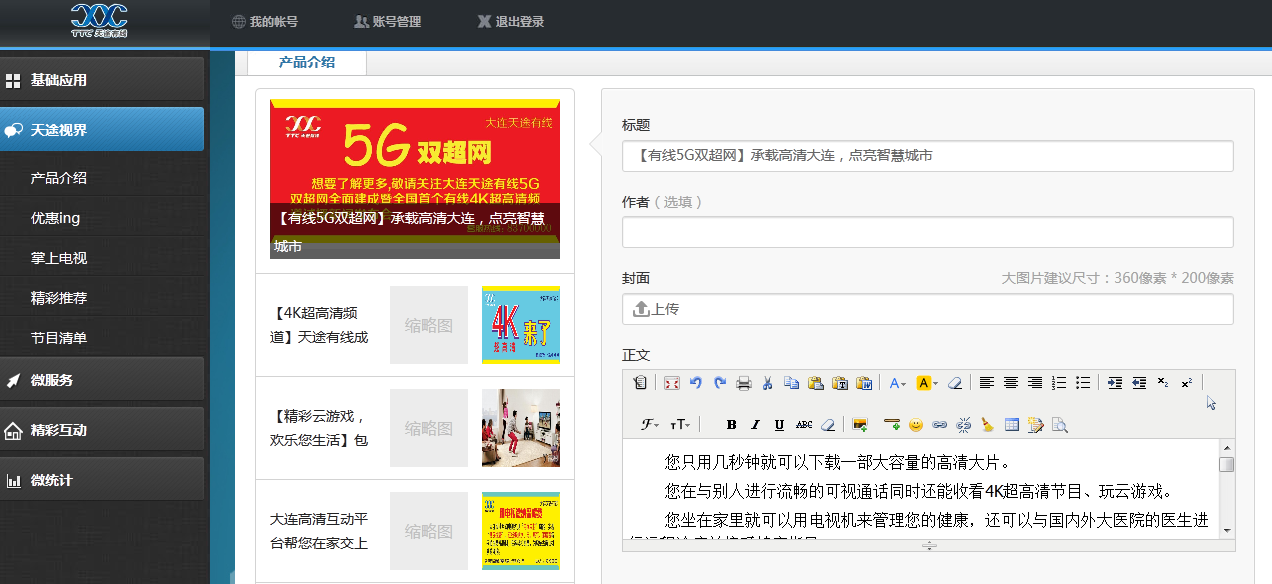The height and width of the screenshot is (584, 1272).
Task: Insert a table with grid icon
Action: pyautogui.click(x=1012, y=425)
